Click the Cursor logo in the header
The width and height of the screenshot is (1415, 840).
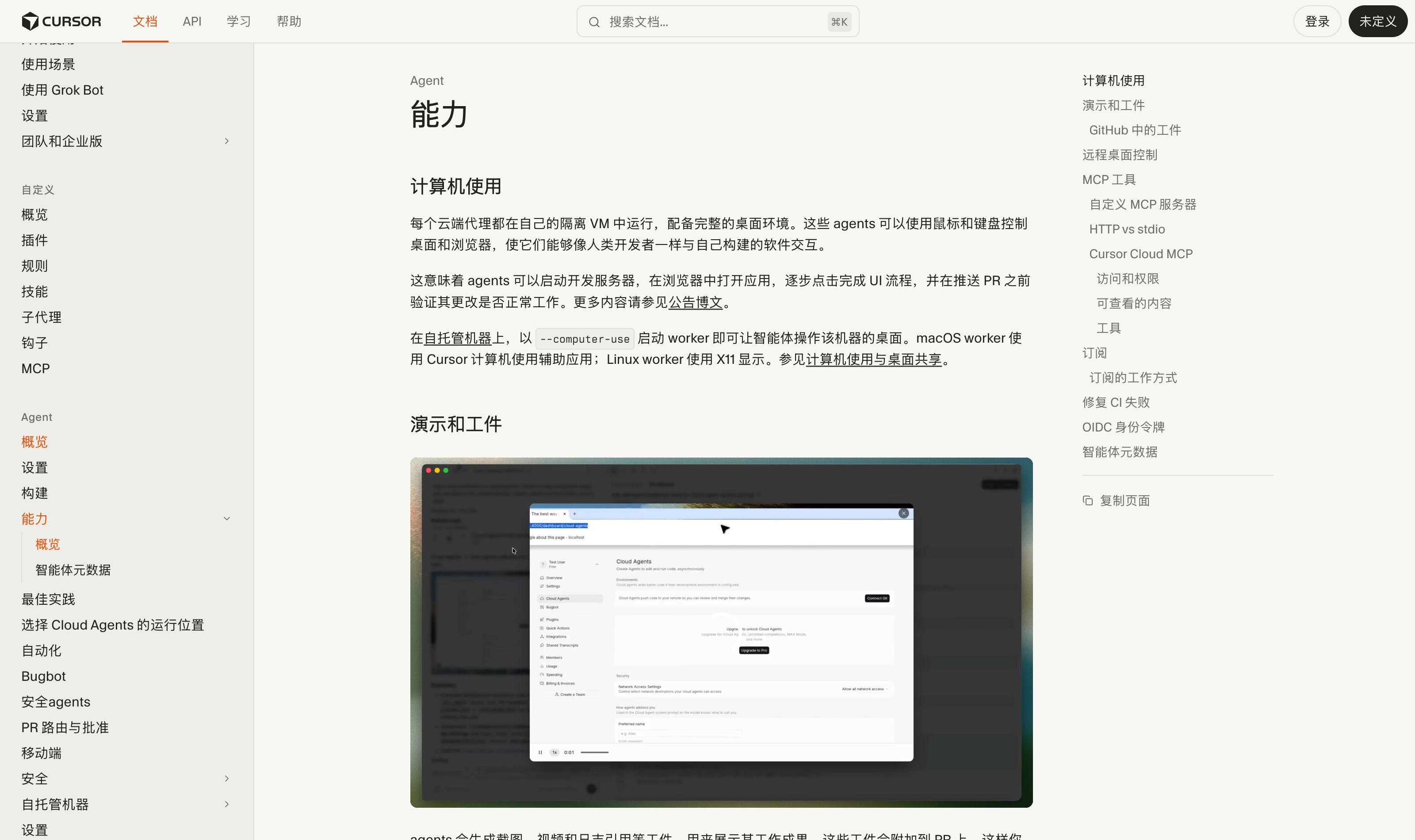(61, 22)
